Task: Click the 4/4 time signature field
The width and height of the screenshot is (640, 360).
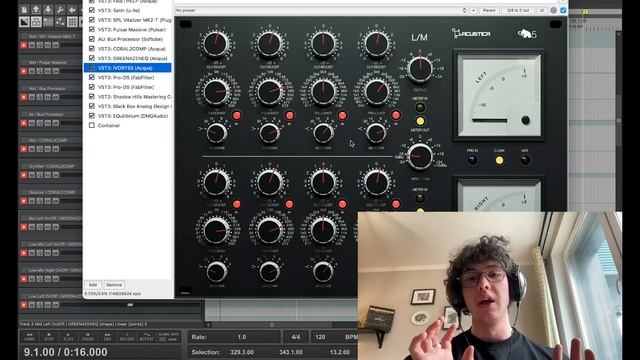Action: click(296, 337)
